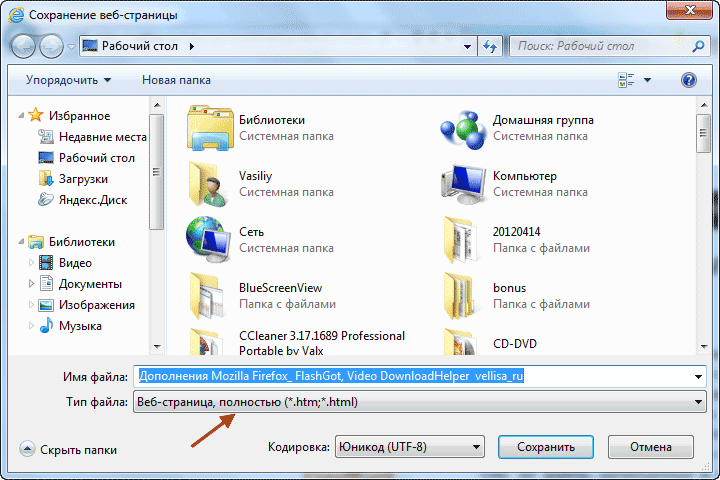Click the file list scrollbar thumb
Image resolution: width=720 pixels, height=480 pixels.
[703, 133]
